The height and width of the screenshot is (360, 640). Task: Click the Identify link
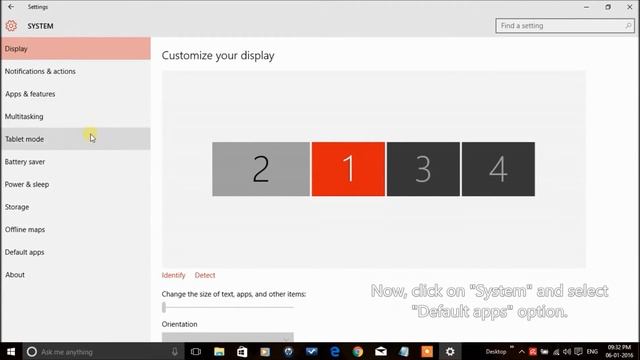pos(173,275)
